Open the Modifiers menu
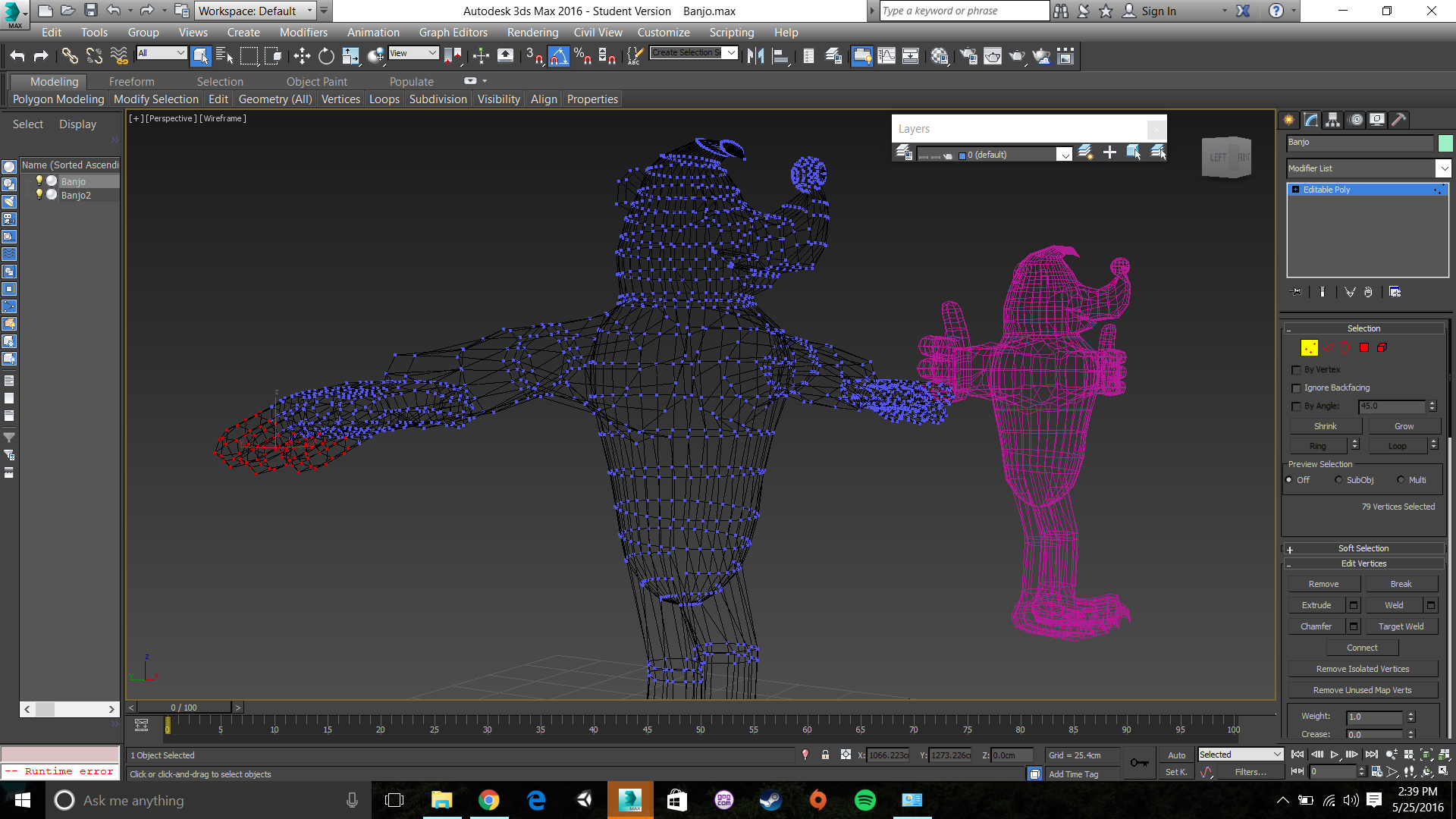Image resolution: width=1456 pixels, height=819 pixels. [x=303, y=33]
